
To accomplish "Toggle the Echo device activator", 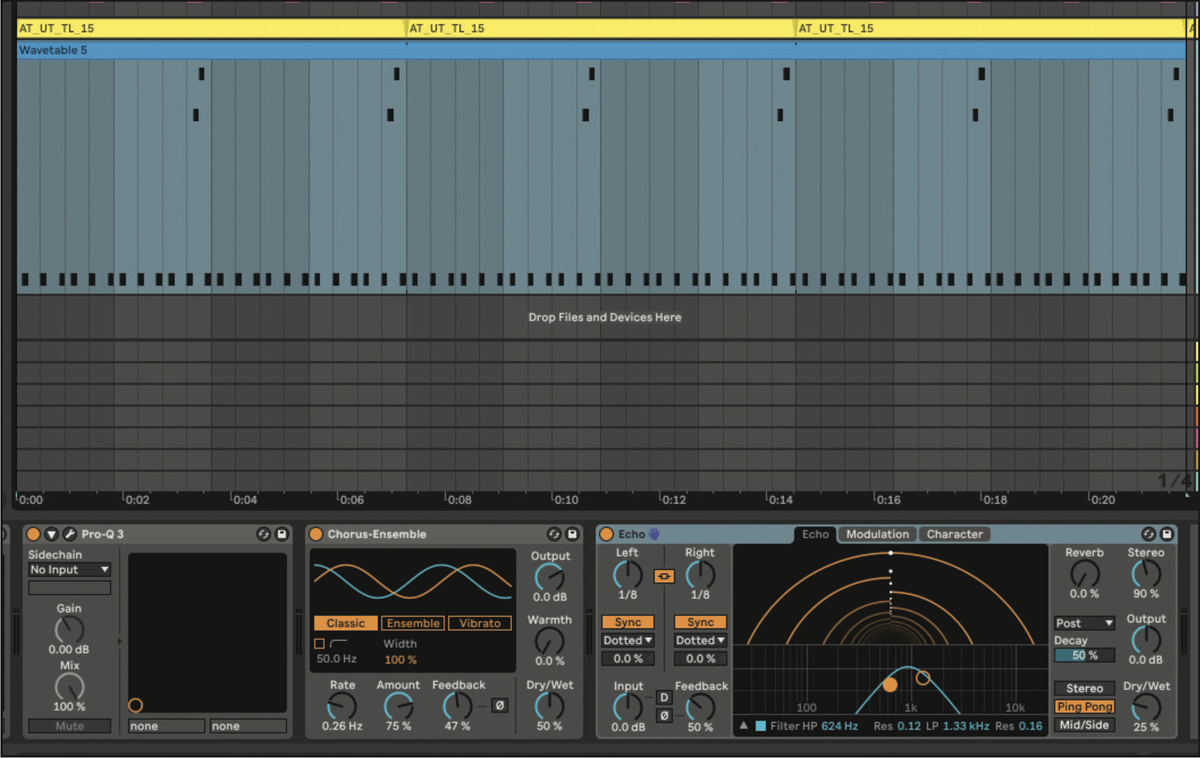I will 607,534.
